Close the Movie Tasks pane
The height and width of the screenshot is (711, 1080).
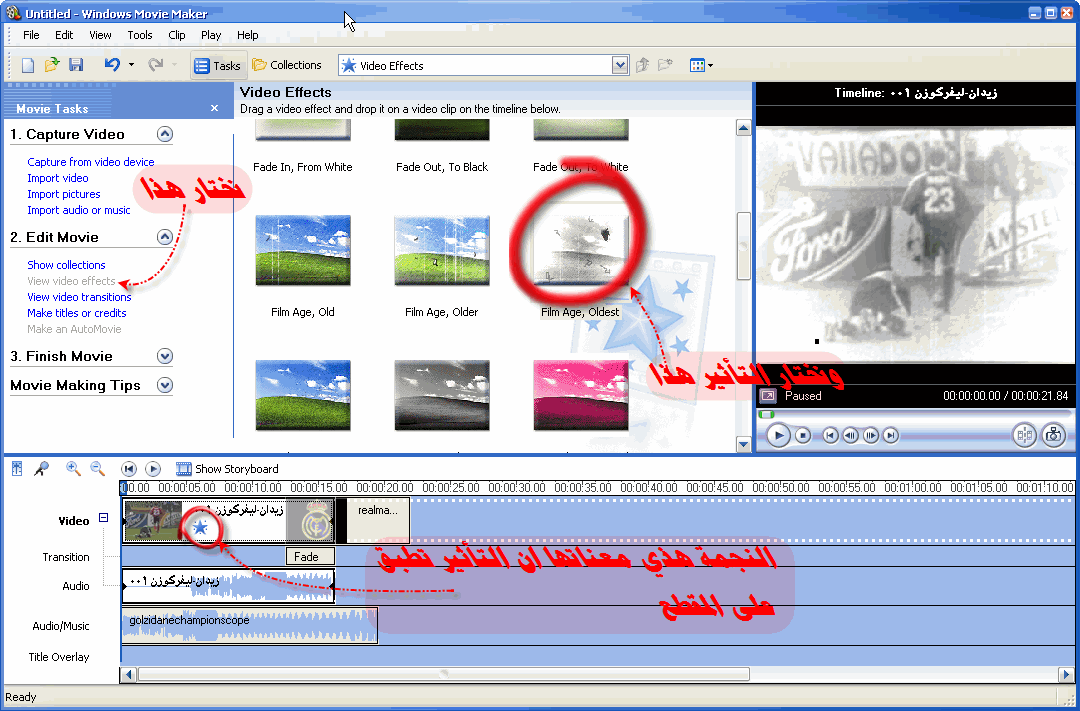pos(214,108)
